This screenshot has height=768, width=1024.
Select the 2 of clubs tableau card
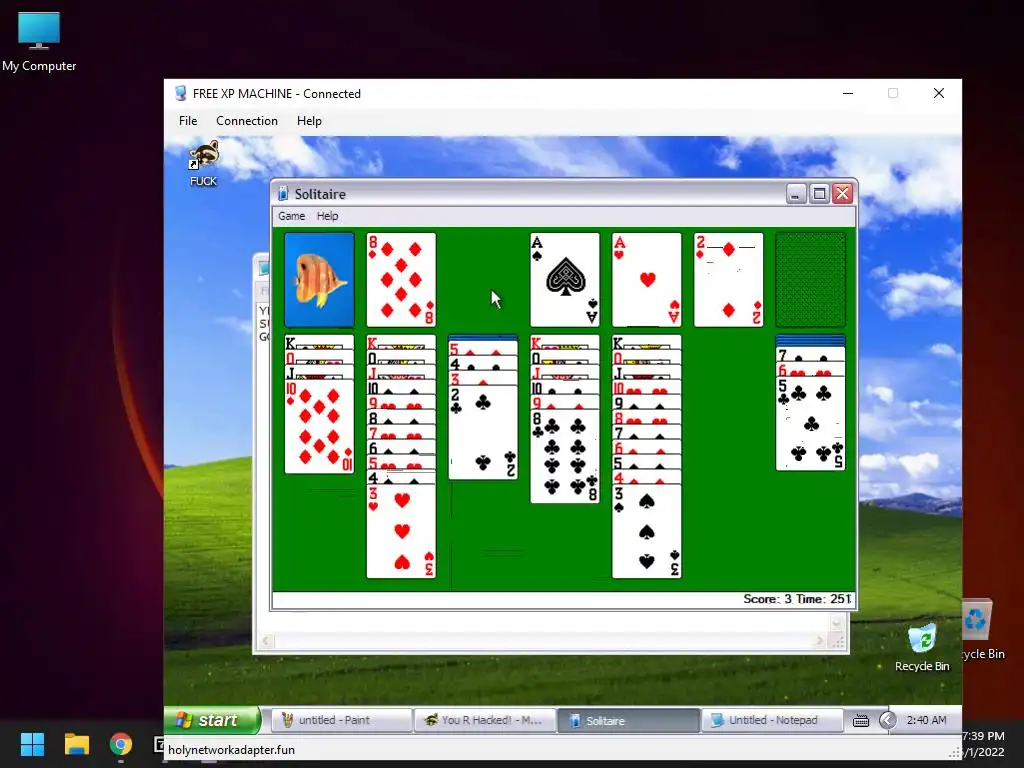pos(483,432)
